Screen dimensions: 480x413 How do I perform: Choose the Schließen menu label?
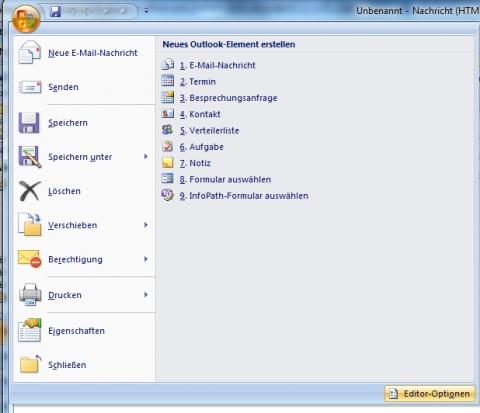click(67, 365)
